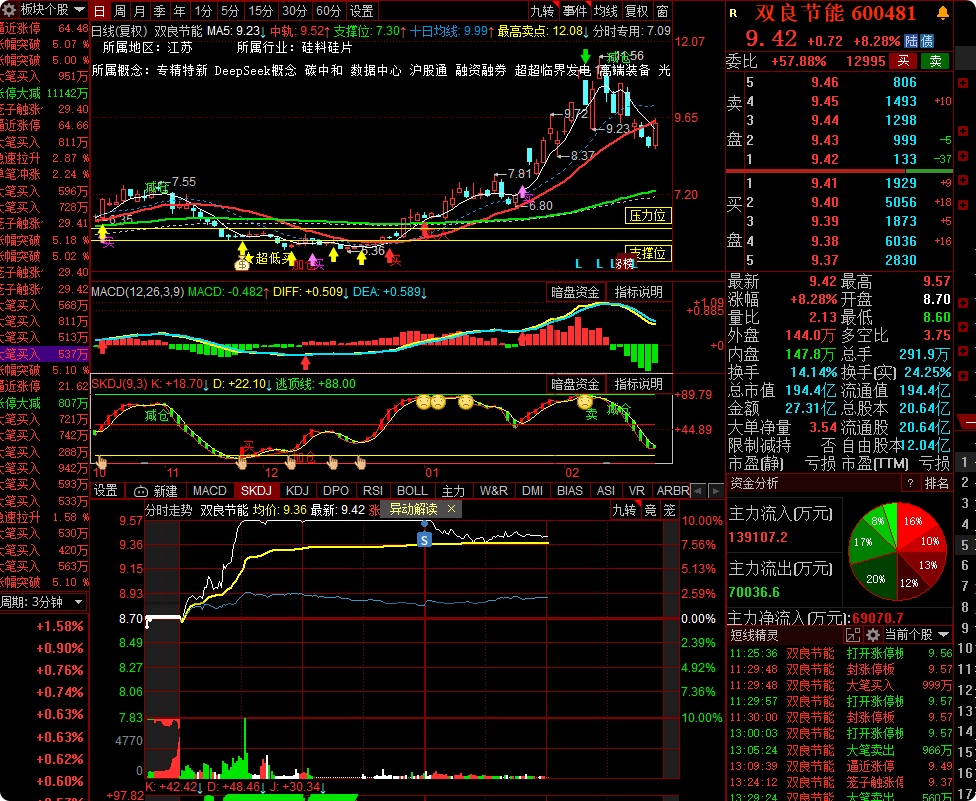Click the green 卖 sell button
The height and width of the screenshot is (801, 976).
tap(936, 61)
